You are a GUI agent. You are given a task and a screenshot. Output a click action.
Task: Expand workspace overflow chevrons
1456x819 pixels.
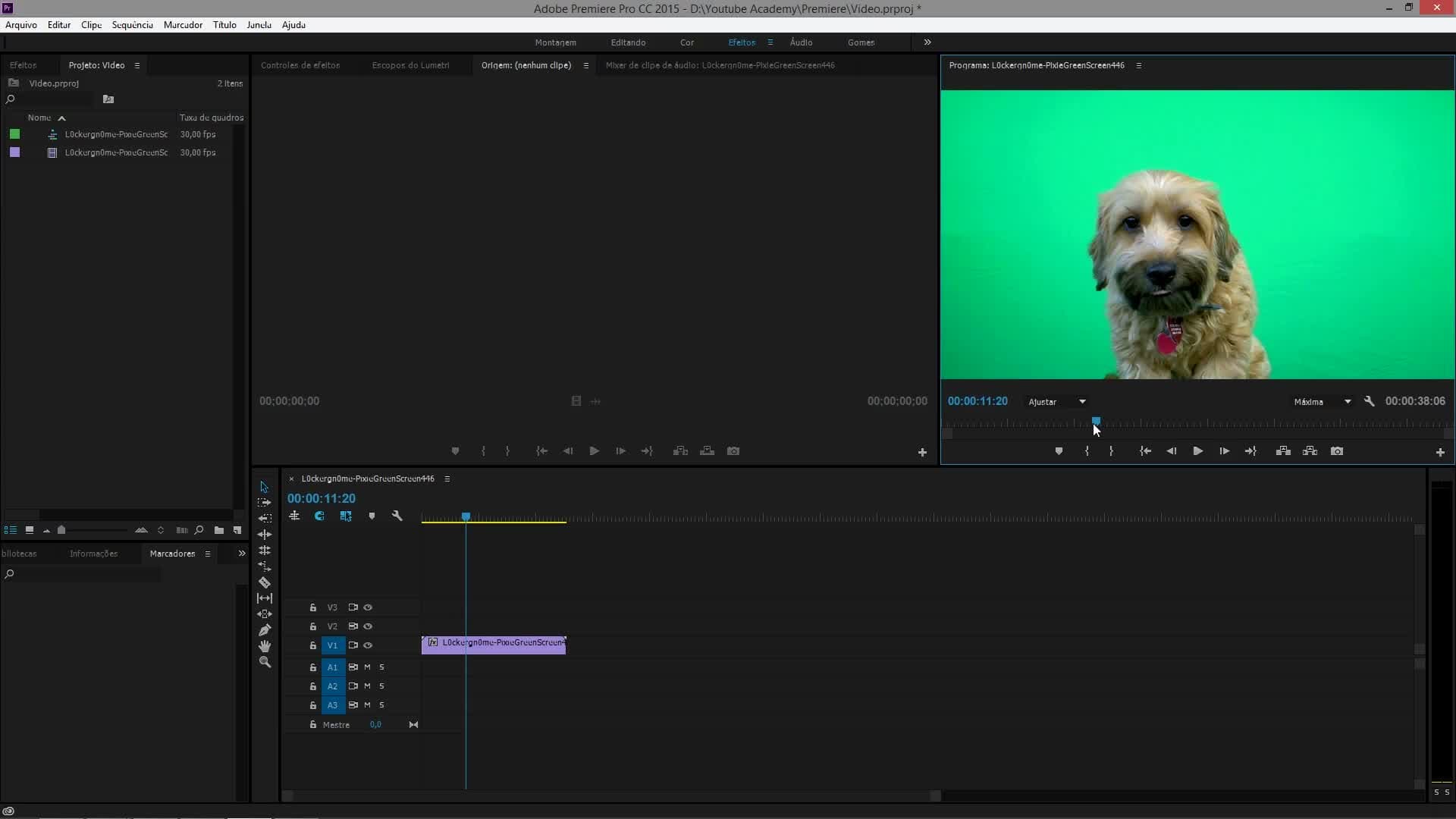click(x=927, y=42)
